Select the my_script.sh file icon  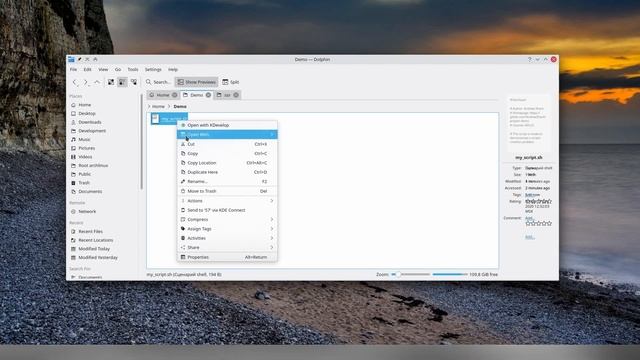click(x=156, y=119)
